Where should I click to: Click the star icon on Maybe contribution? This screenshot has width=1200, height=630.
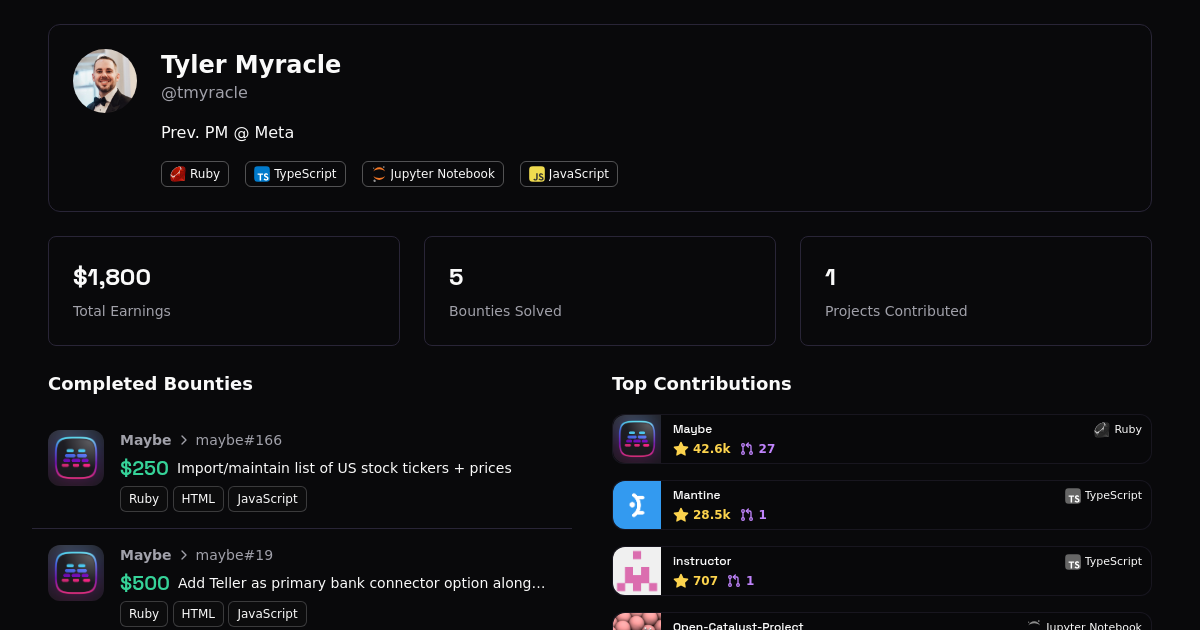[x=681, y=449]
